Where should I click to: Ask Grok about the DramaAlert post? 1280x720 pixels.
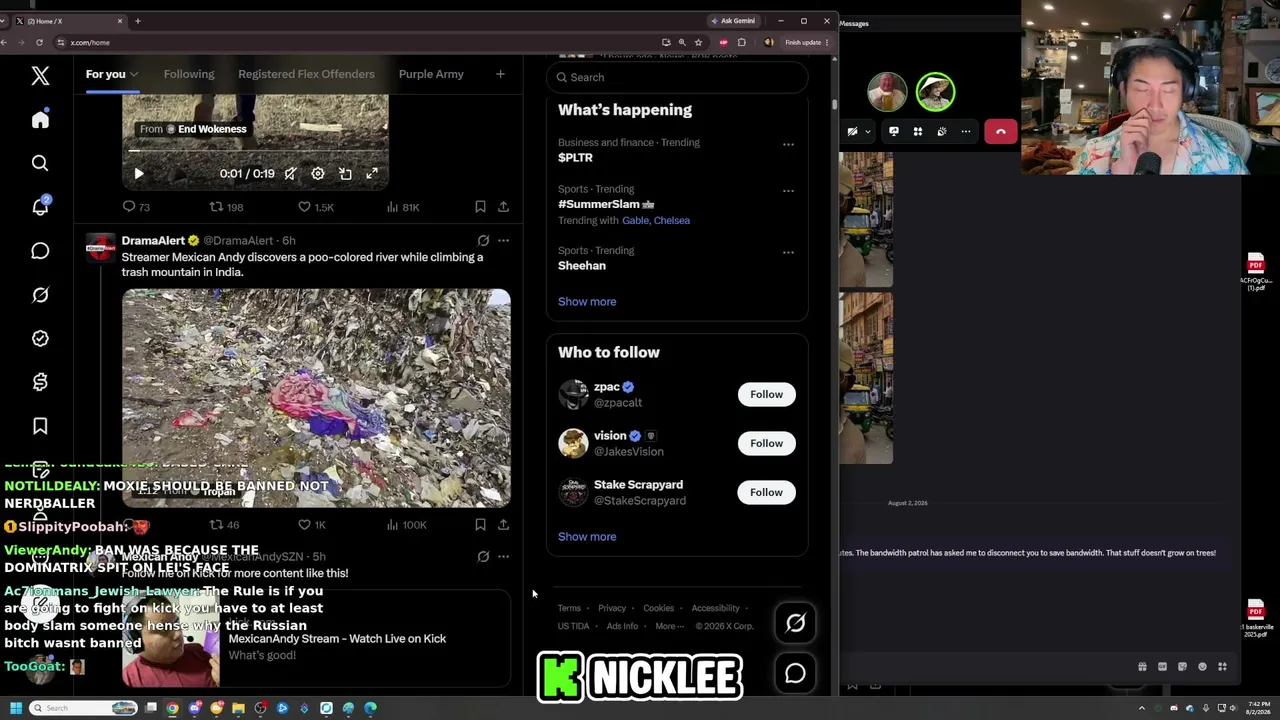click(x=483, y=241)
